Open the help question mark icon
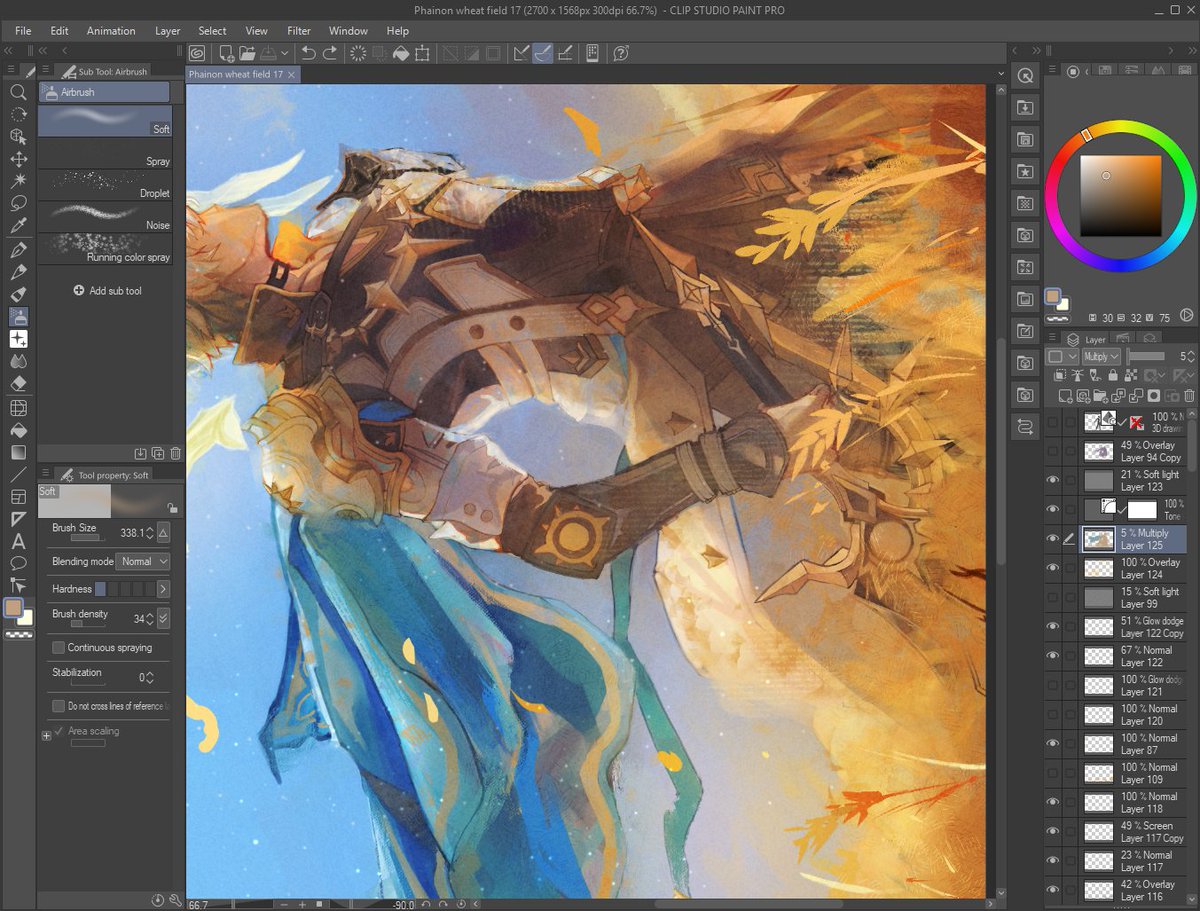The image size is (1200, 911). pos(621,53)
